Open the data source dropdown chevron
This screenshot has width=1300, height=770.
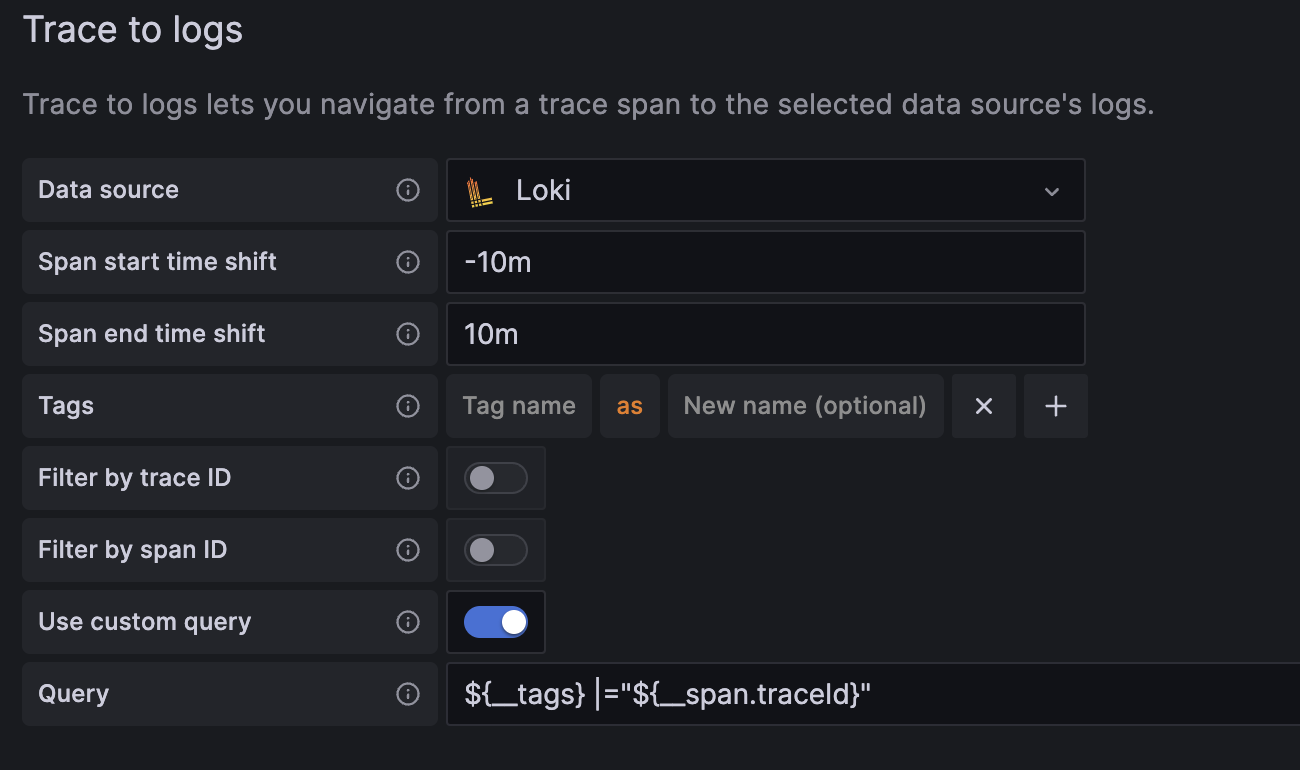[x=1051, y=190]
